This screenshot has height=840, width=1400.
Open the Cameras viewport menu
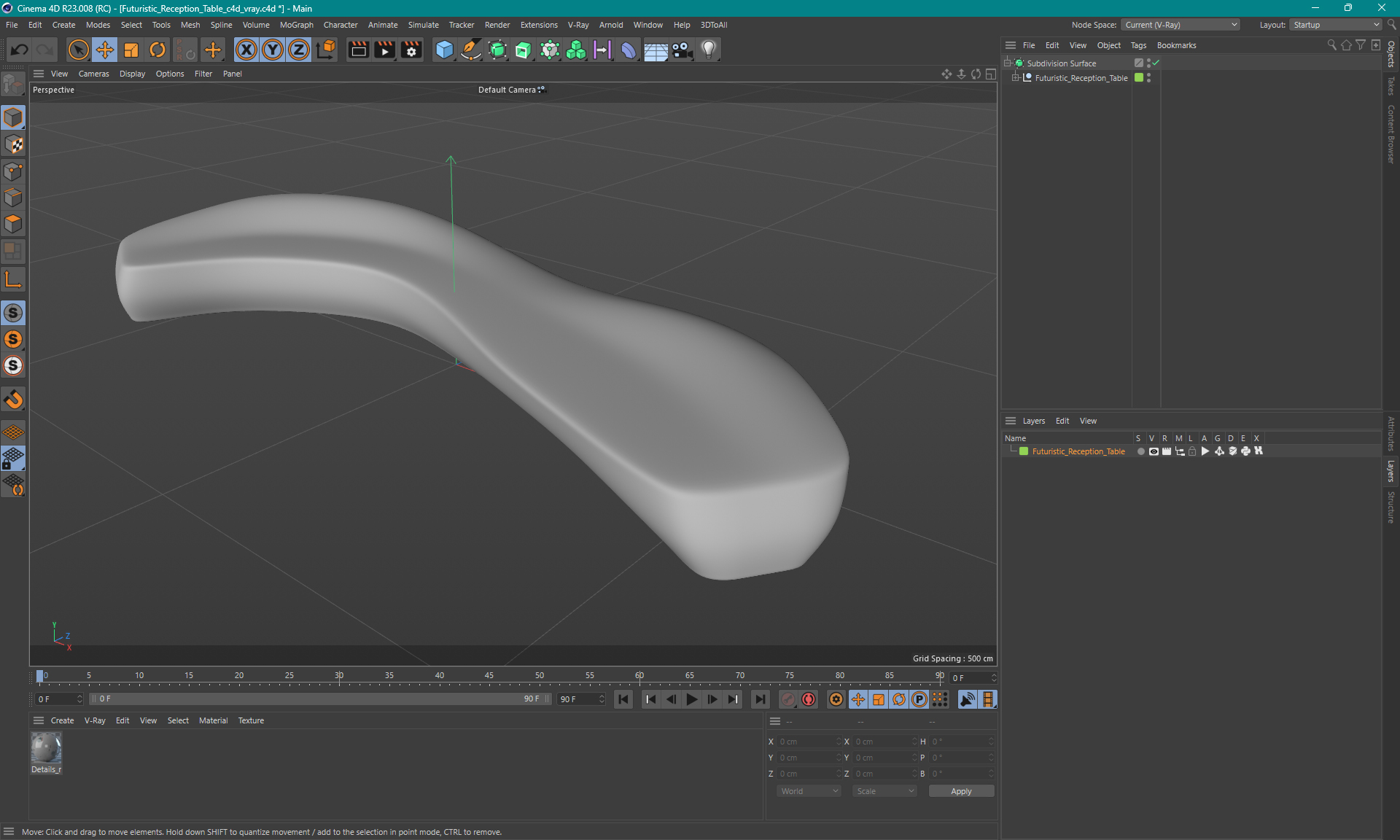click(x=93, y=74)
